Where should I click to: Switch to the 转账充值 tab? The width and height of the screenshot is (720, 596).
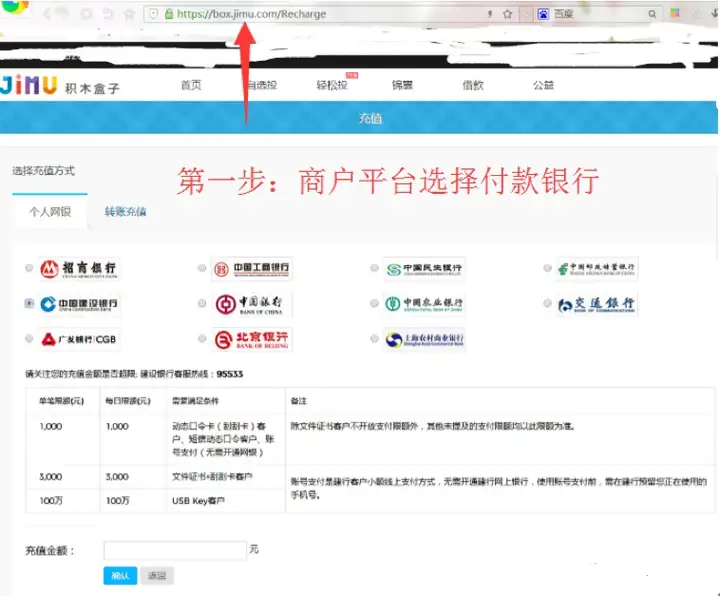125,212
